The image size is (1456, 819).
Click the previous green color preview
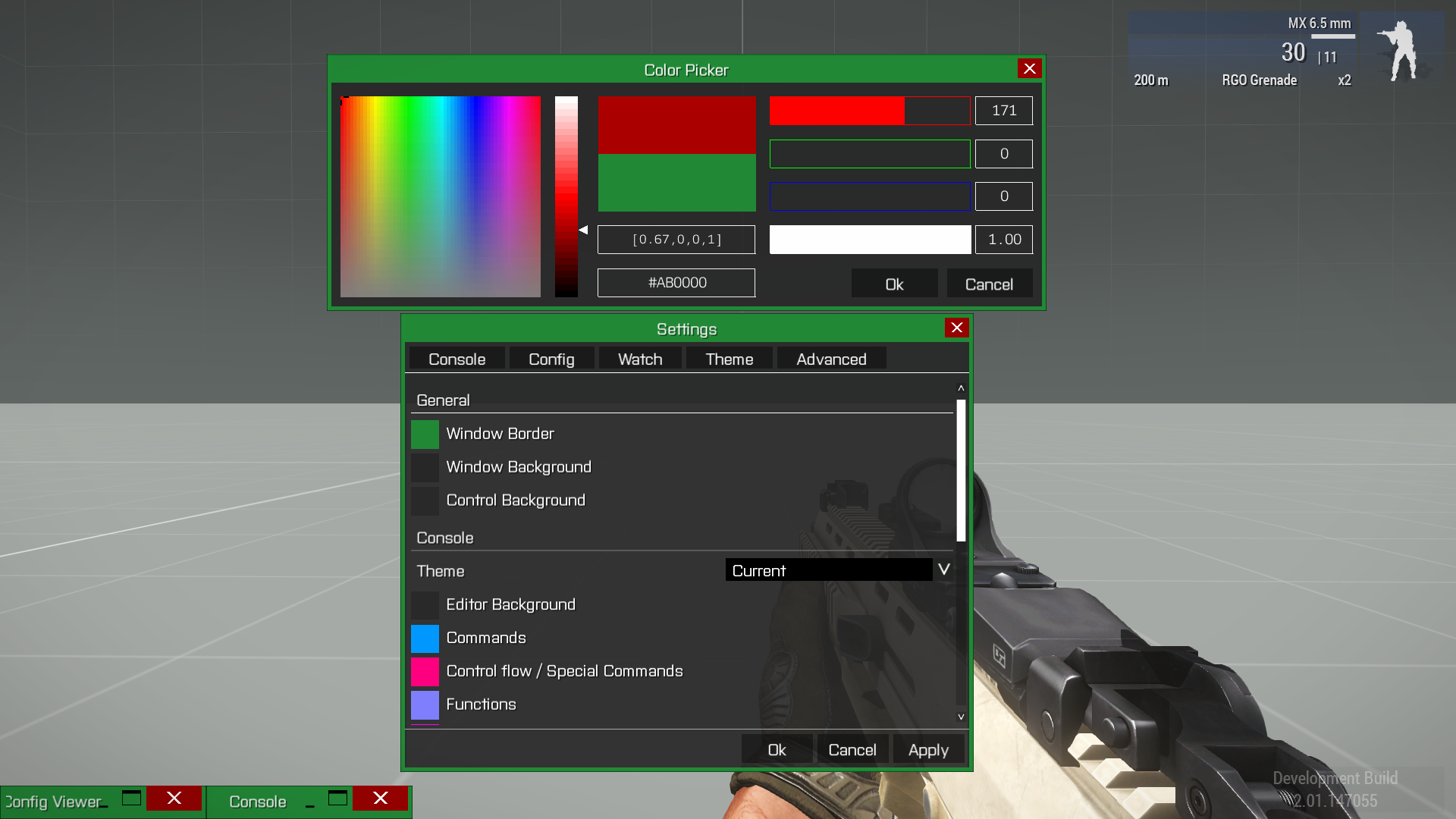coord(677,183)
